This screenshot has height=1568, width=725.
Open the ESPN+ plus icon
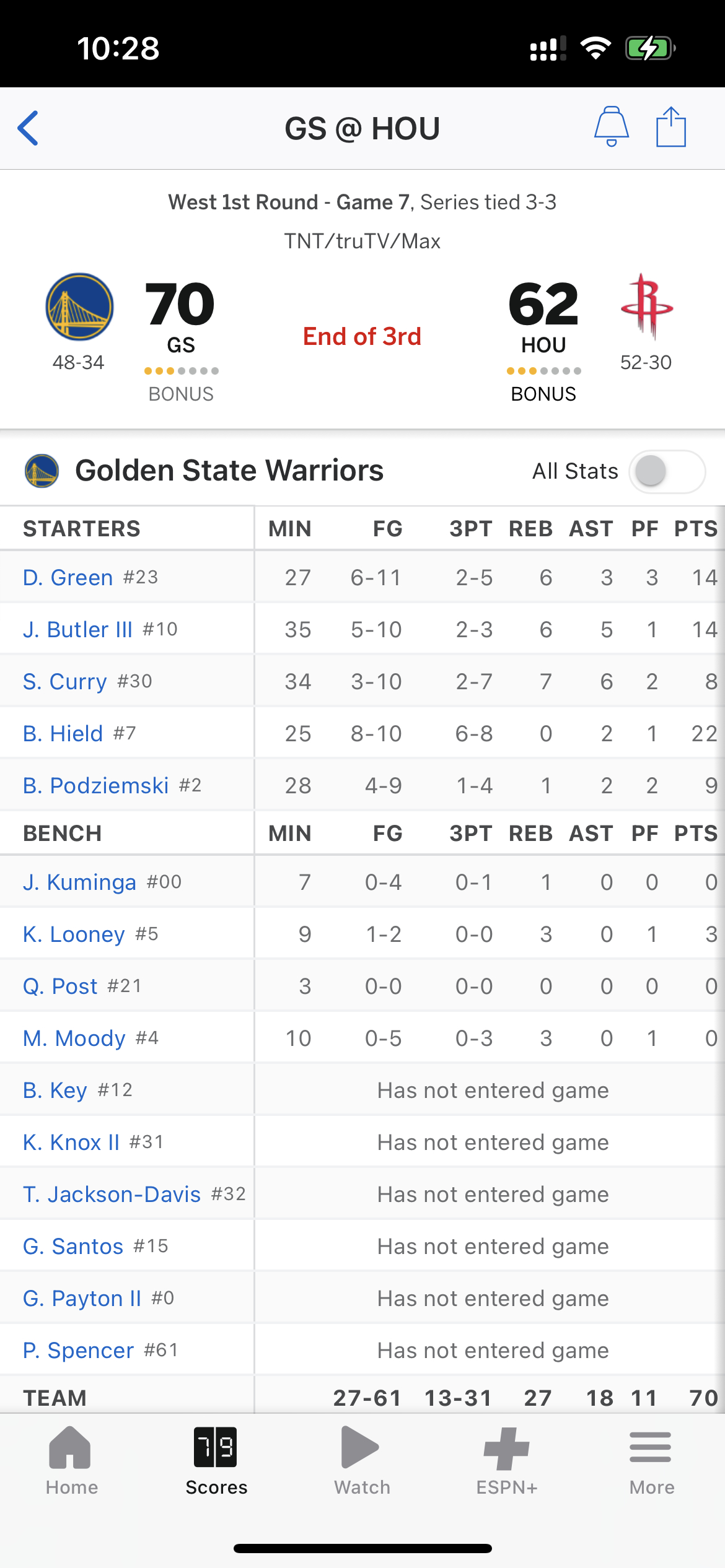click(x=506, y=1448)
